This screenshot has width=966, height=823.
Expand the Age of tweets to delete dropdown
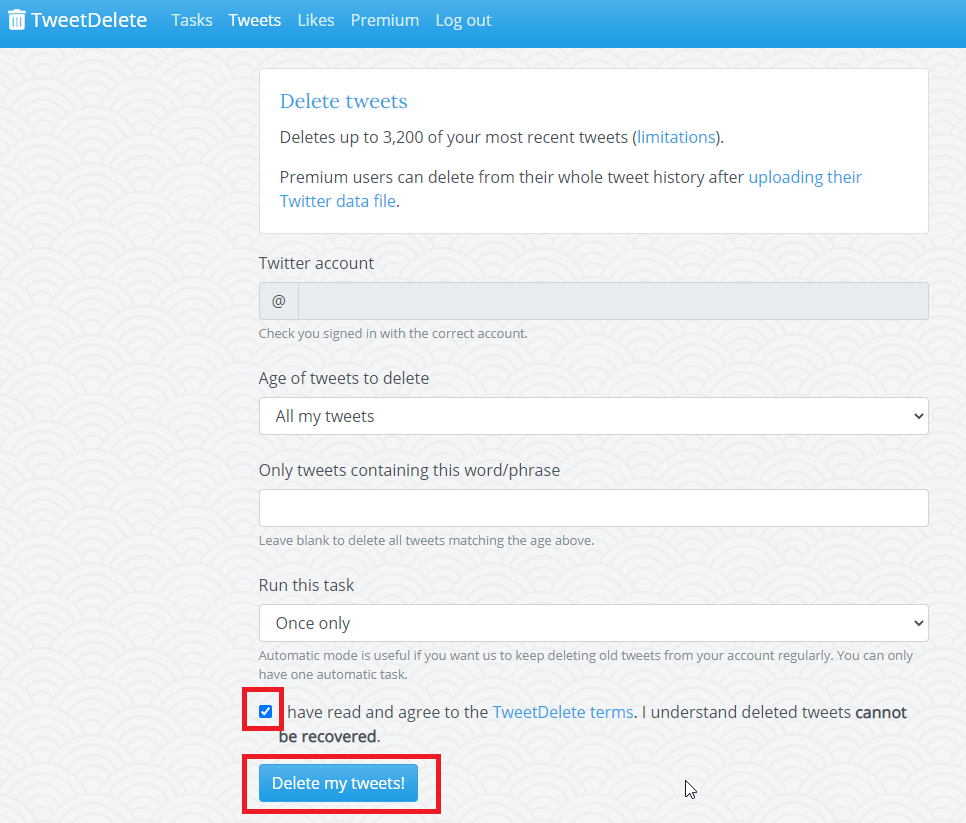593,416
